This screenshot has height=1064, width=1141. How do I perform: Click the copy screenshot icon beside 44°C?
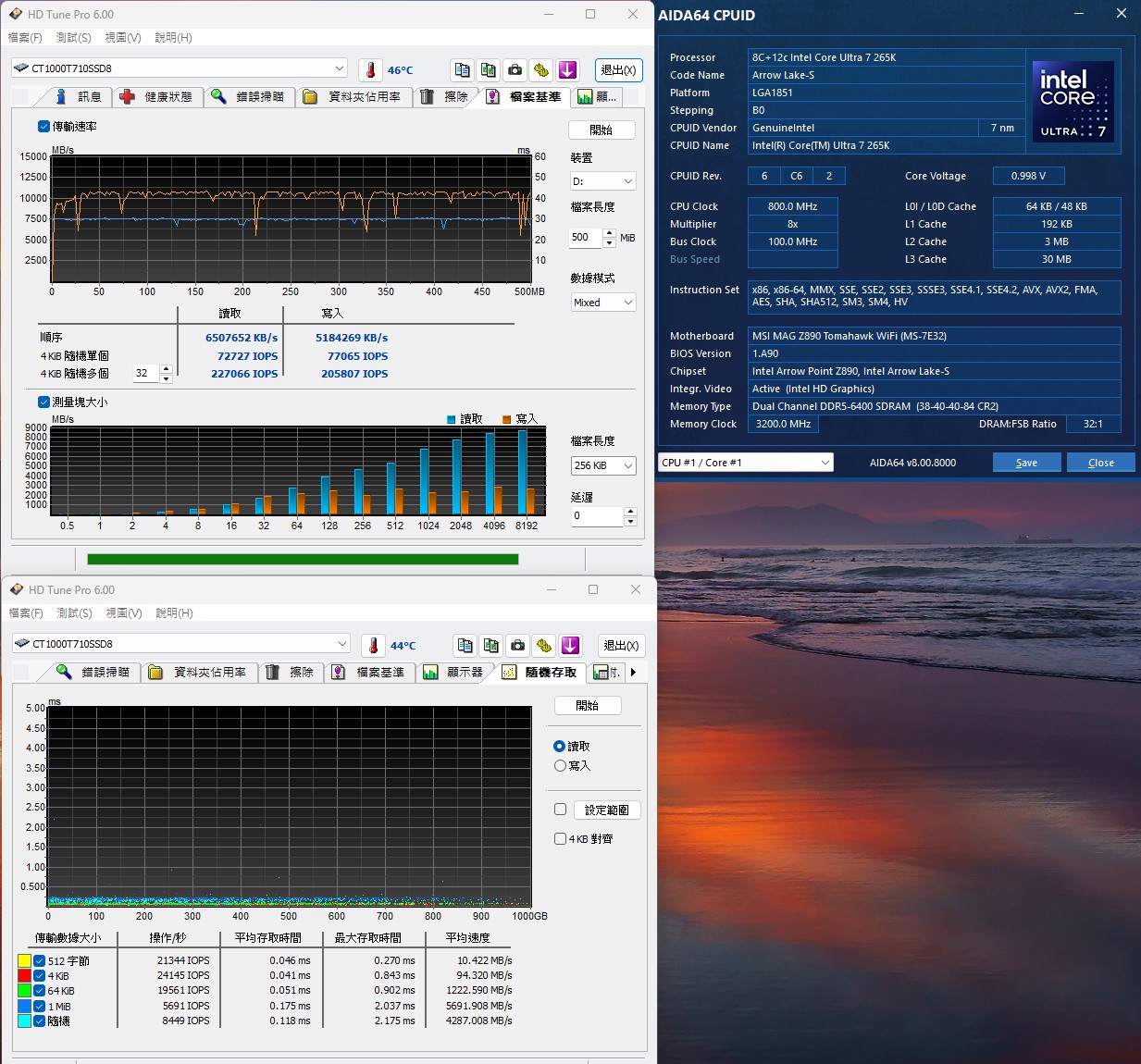491,646
